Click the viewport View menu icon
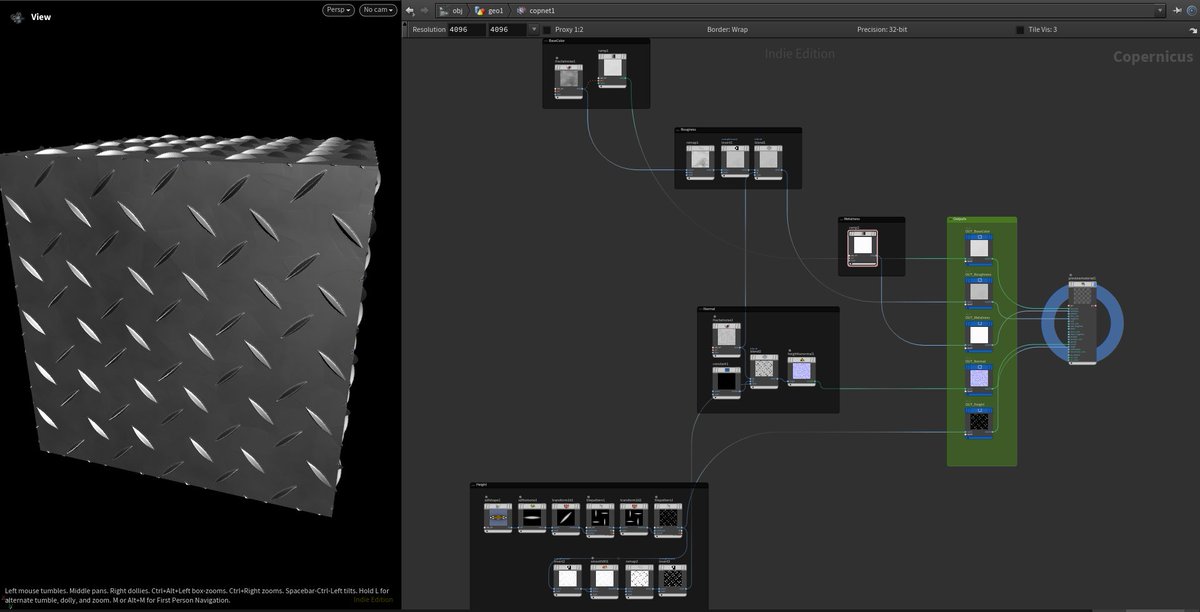The width and height of the screenshot is (1200, 612). point(17,17)
